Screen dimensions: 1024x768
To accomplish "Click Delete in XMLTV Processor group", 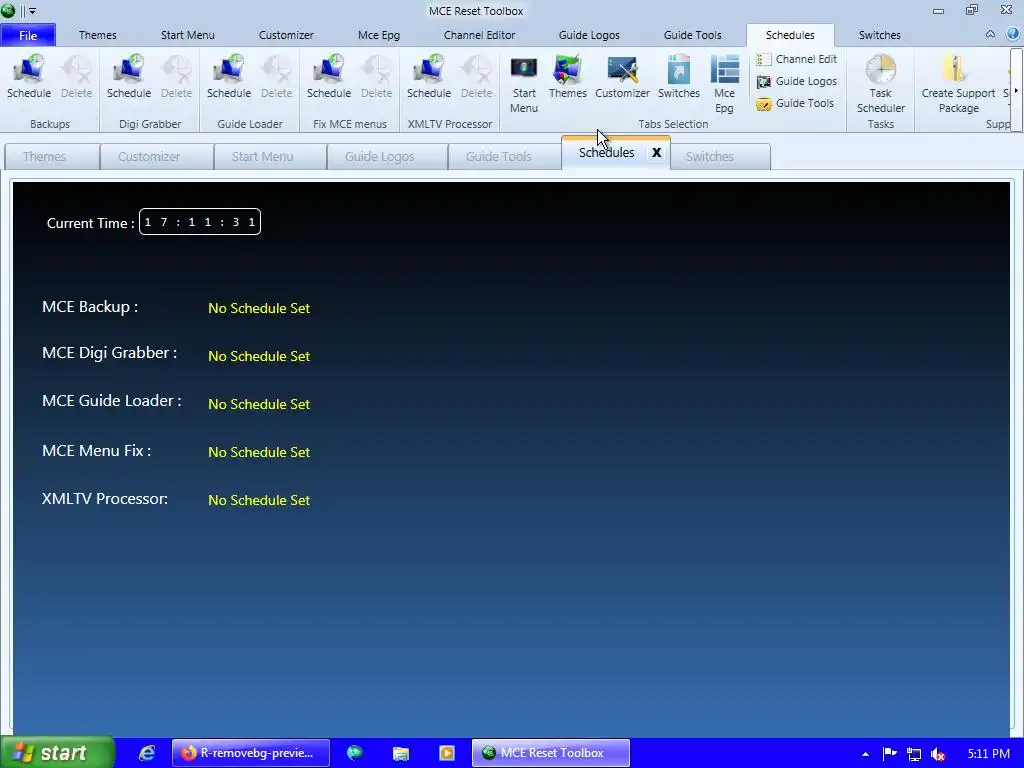I will click(476, 77).
